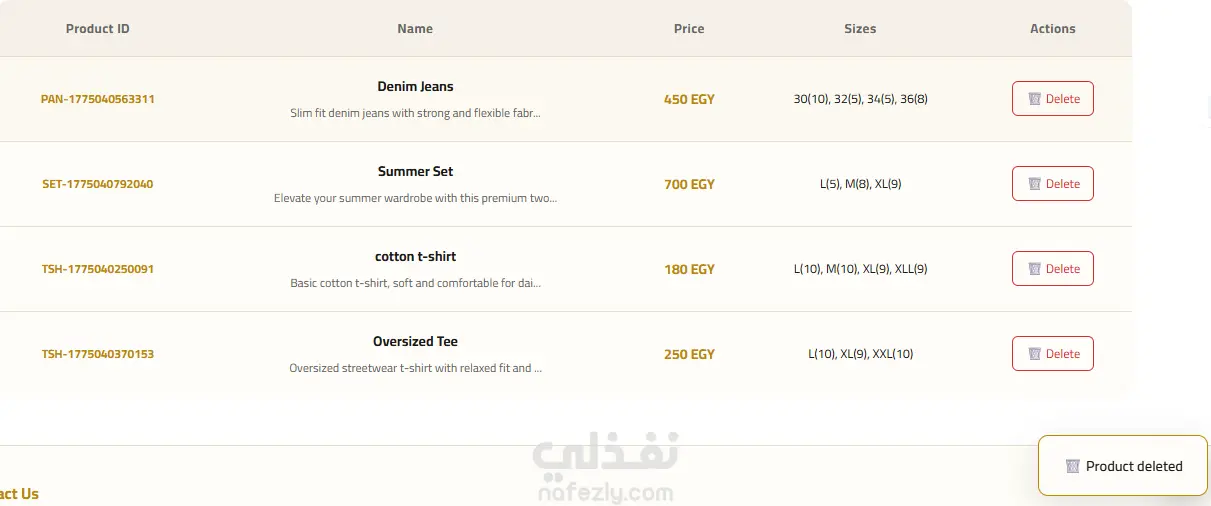
Task: Click the Summer Set product name
Action: click(x=416, y=172)
